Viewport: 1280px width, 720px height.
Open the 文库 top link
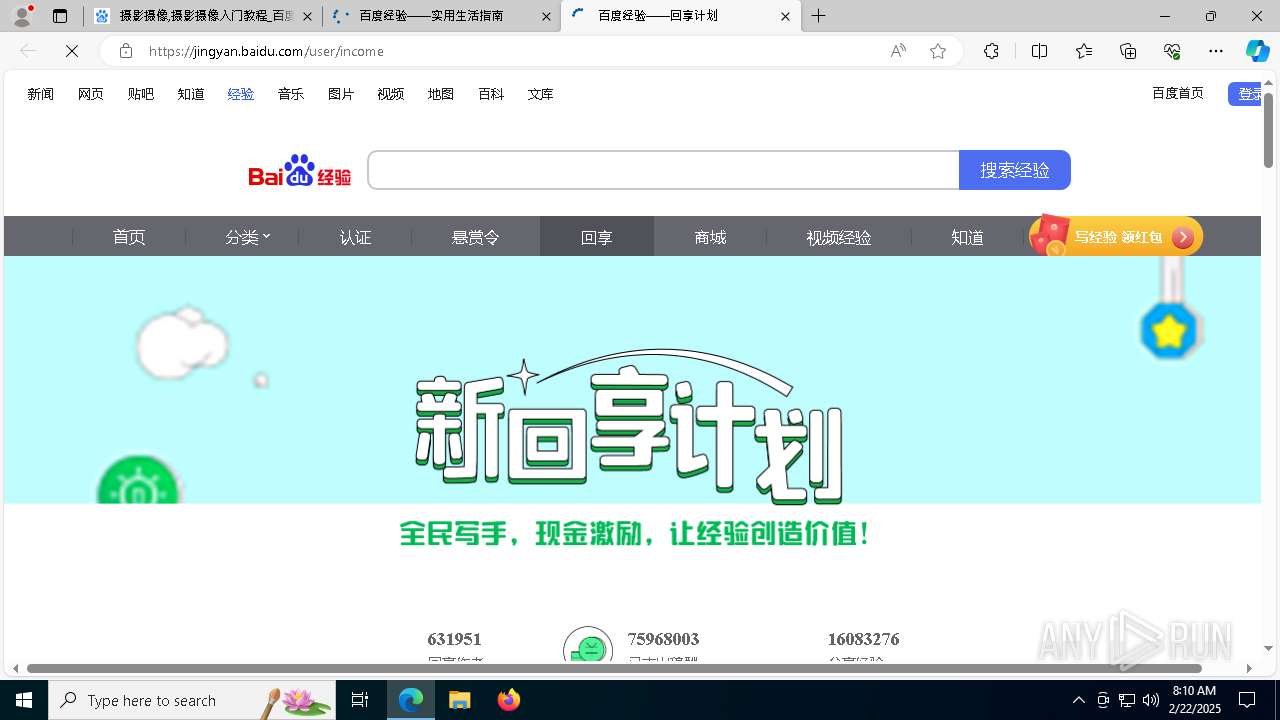(x=541, y=94)
